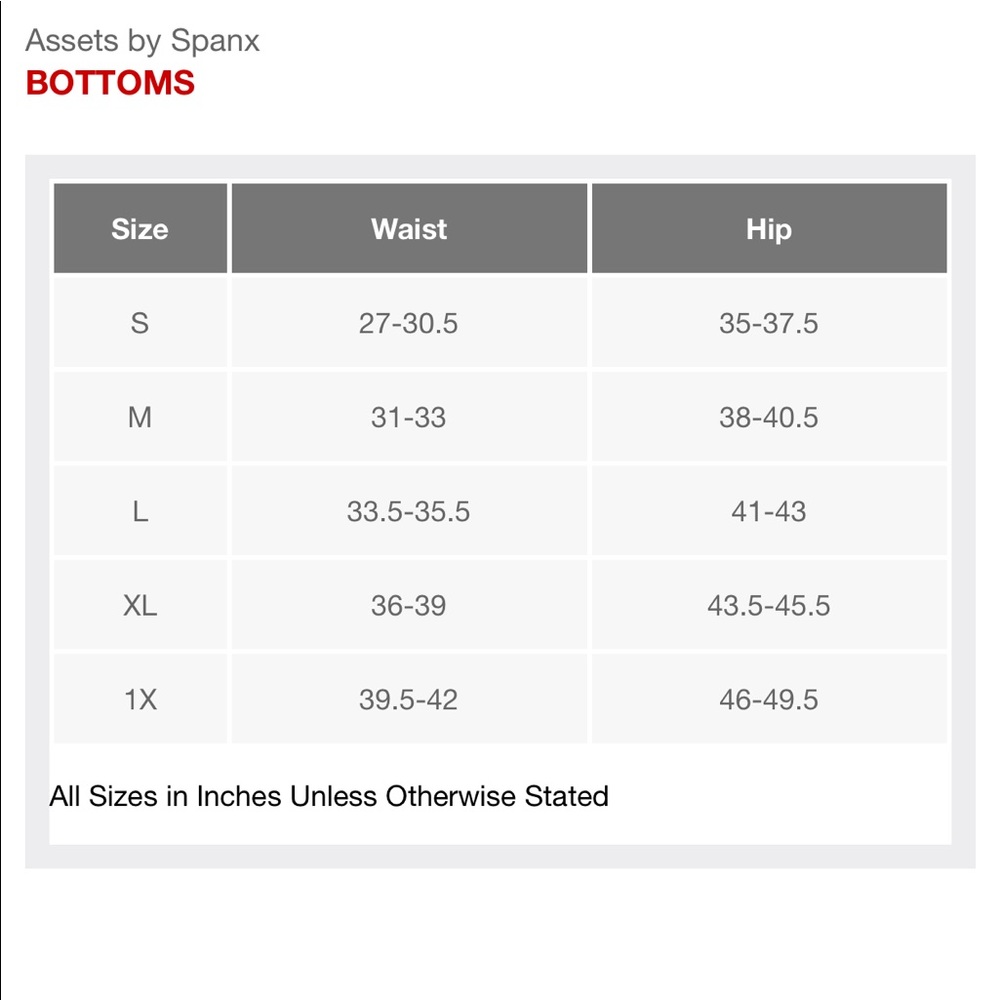Click the Size column header
The height and width of the screenshot is (1000, 1000).
pyautogui.click(x=140, y=228)
